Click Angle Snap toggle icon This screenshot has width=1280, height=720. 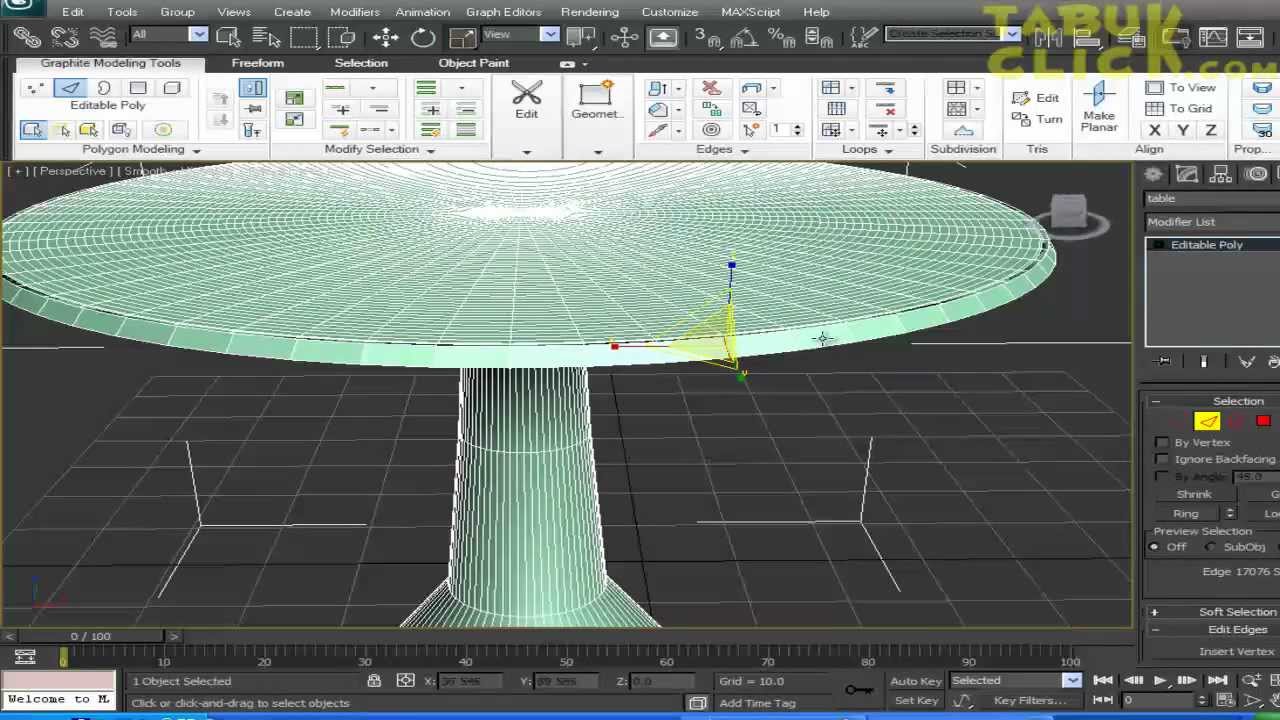click(743, 37)
